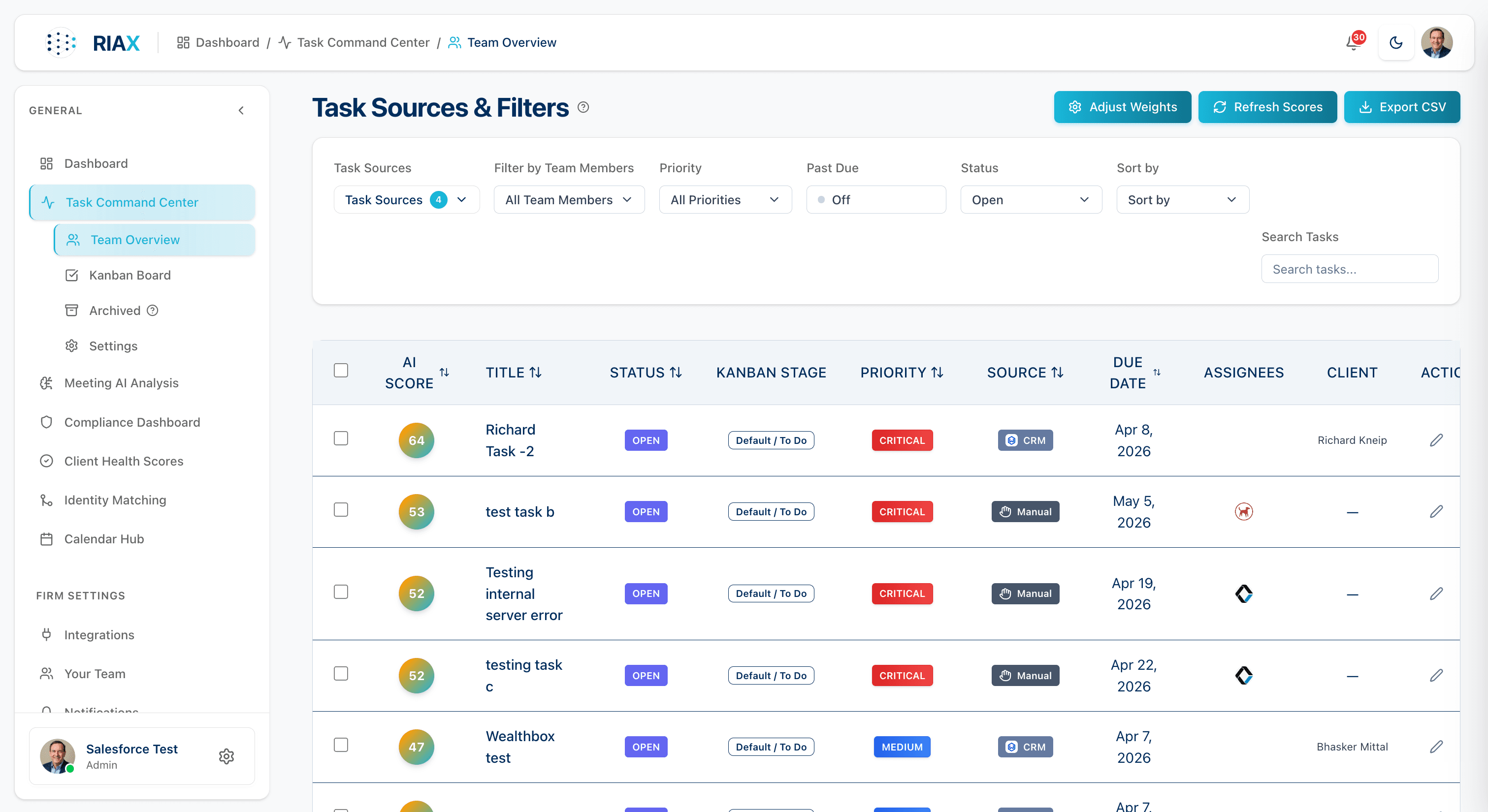Check the Richard Task -2 checkbox
Screen dimensions: 1488x812
pos(341,438)
